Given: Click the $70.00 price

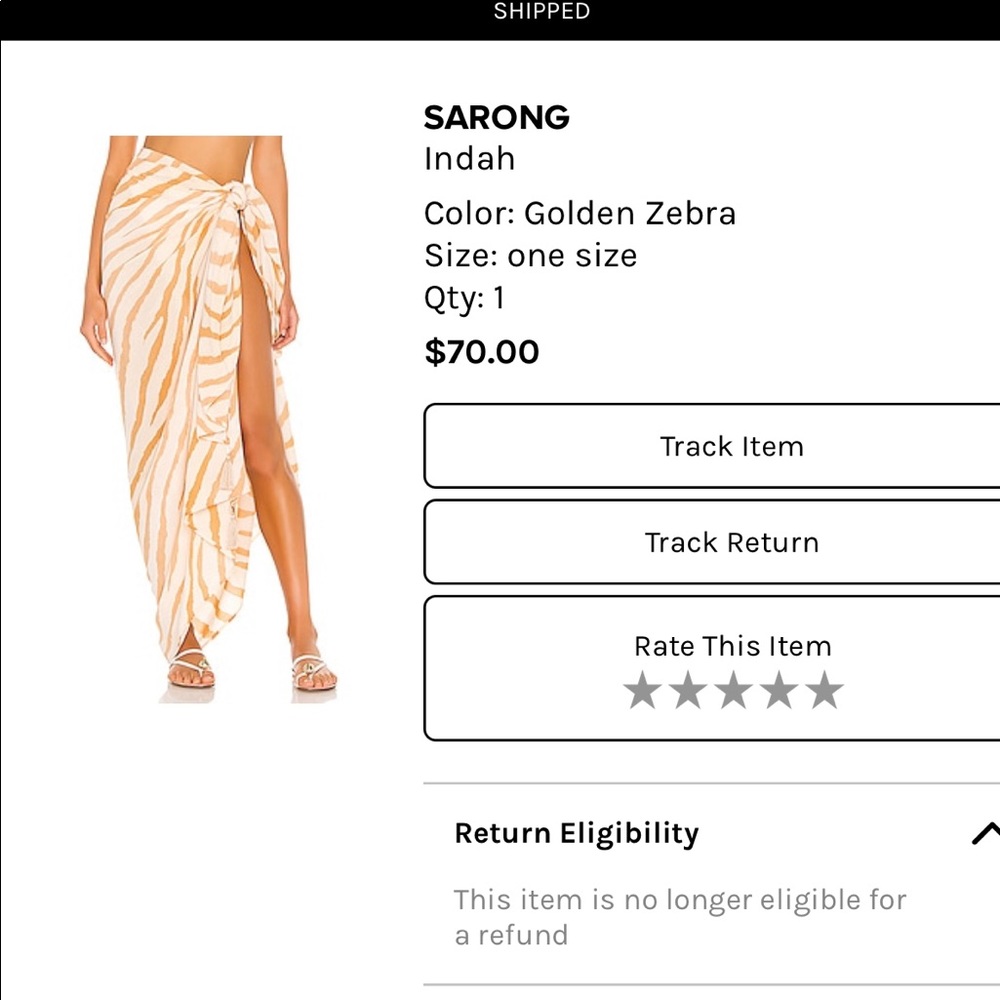Looking at the screenshot, I should [481, 352].
